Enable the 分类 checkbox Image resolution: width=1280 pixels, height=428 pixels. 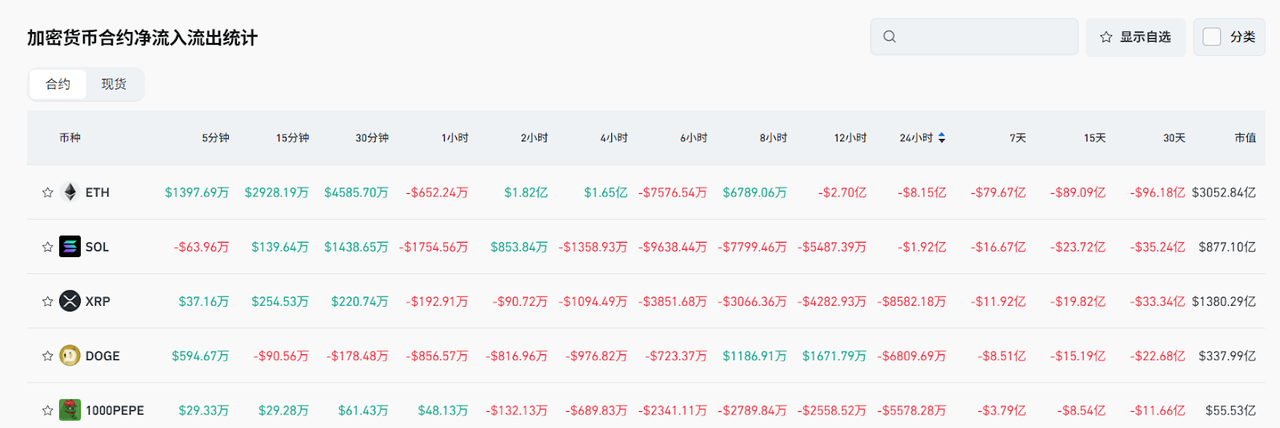[x=1212, y=37]
